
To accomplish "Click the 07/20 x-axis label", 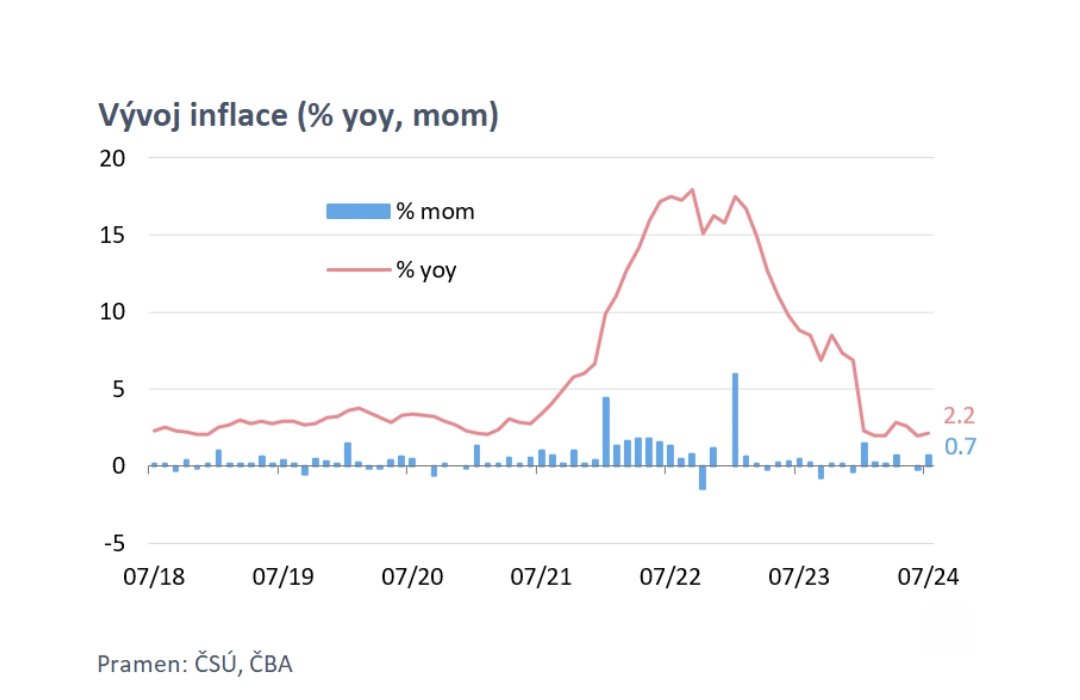I will (412, 576).
